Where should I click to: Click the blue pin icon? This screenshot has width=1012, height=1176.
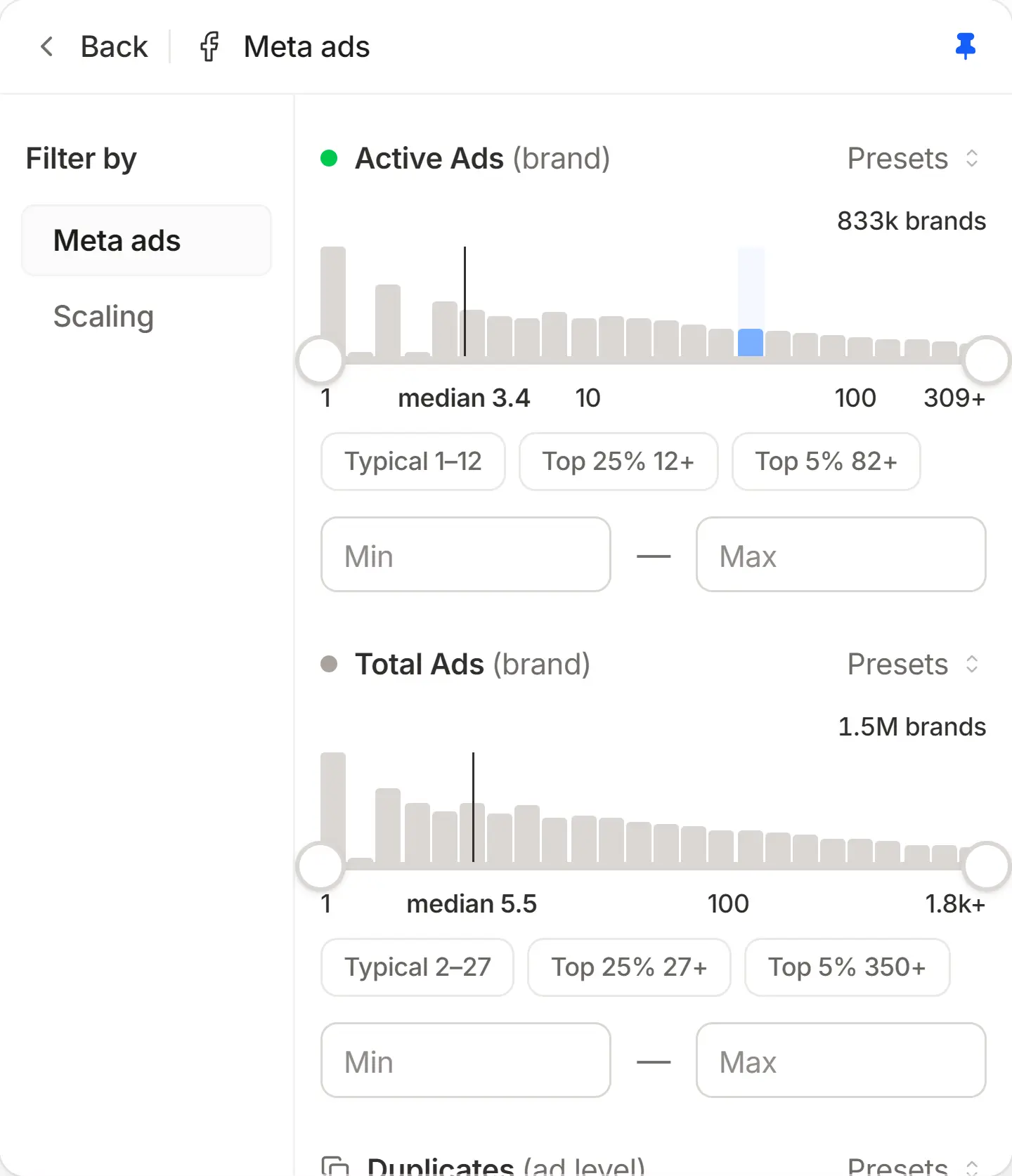966,46
